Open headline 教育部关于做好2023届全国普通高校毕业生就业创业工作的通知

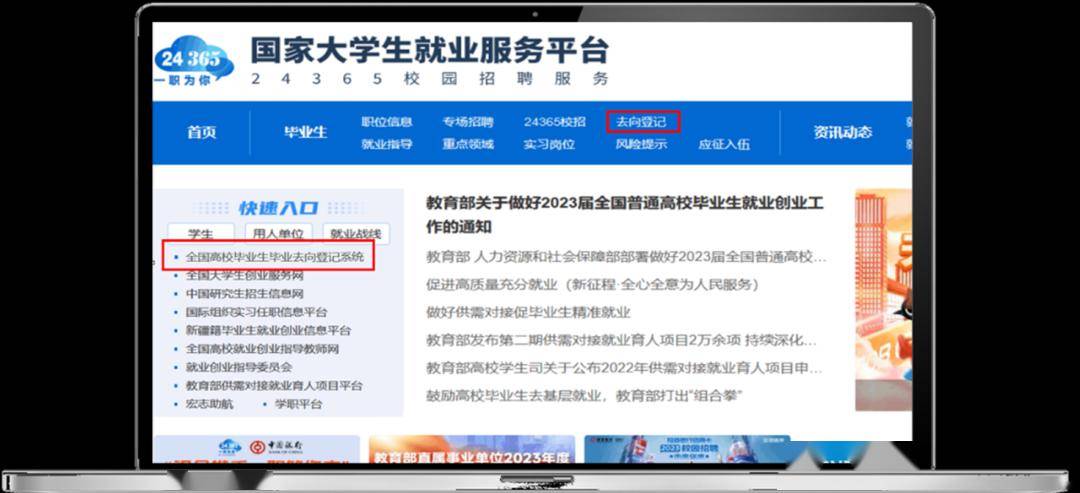pyautogui.click(x=625, y=215)
